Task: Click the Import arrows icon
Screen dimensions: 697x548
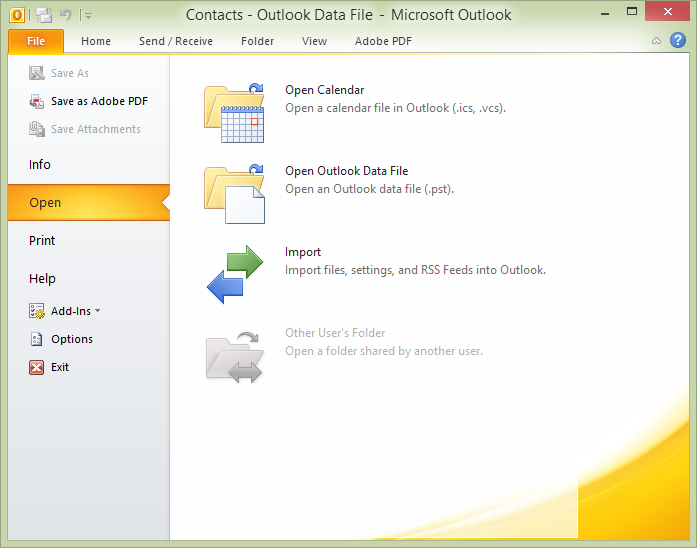Action: [235, 274]
